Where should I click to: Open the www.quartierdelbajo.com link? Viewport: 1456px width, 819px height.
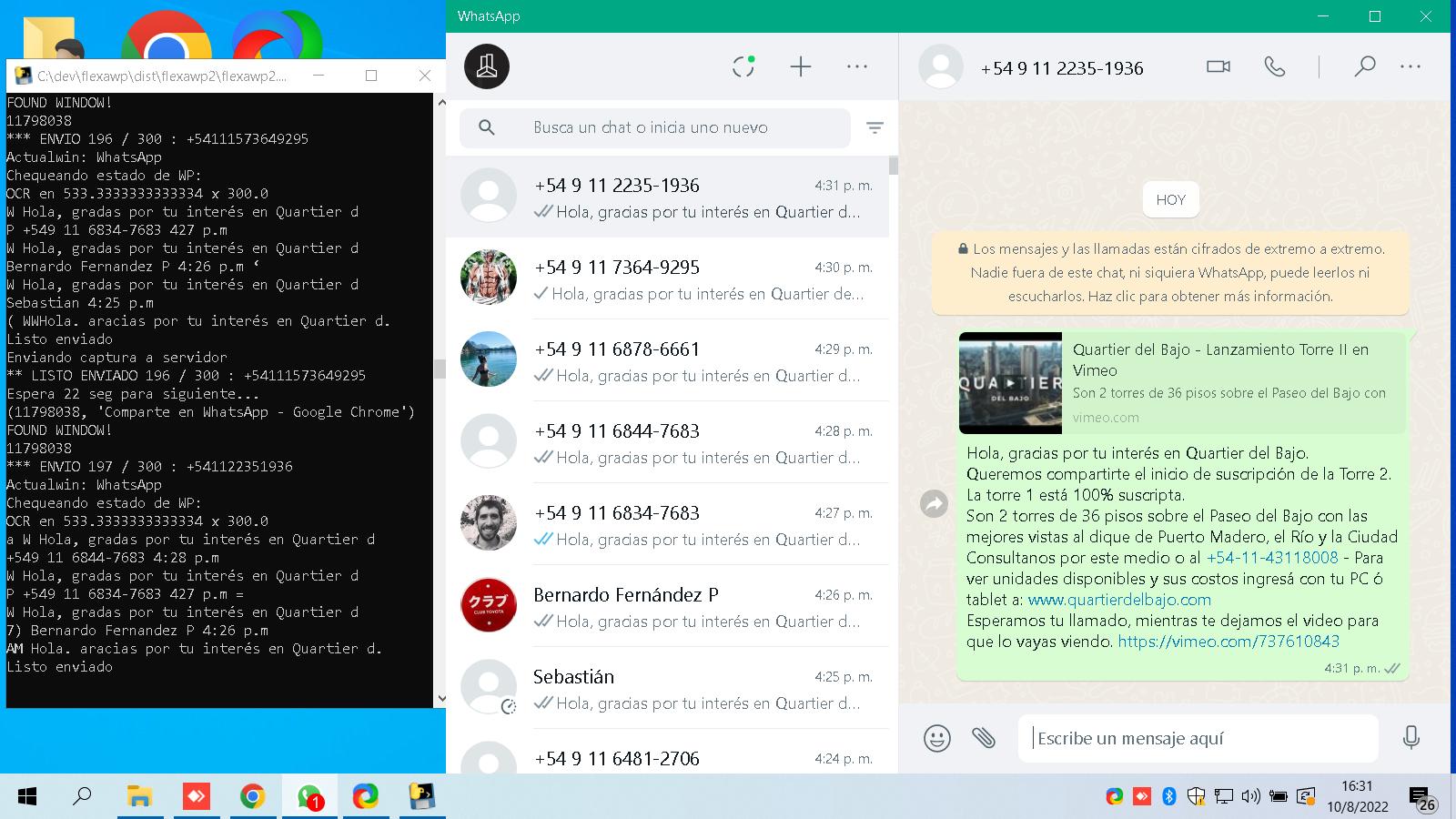[1119, 600]
